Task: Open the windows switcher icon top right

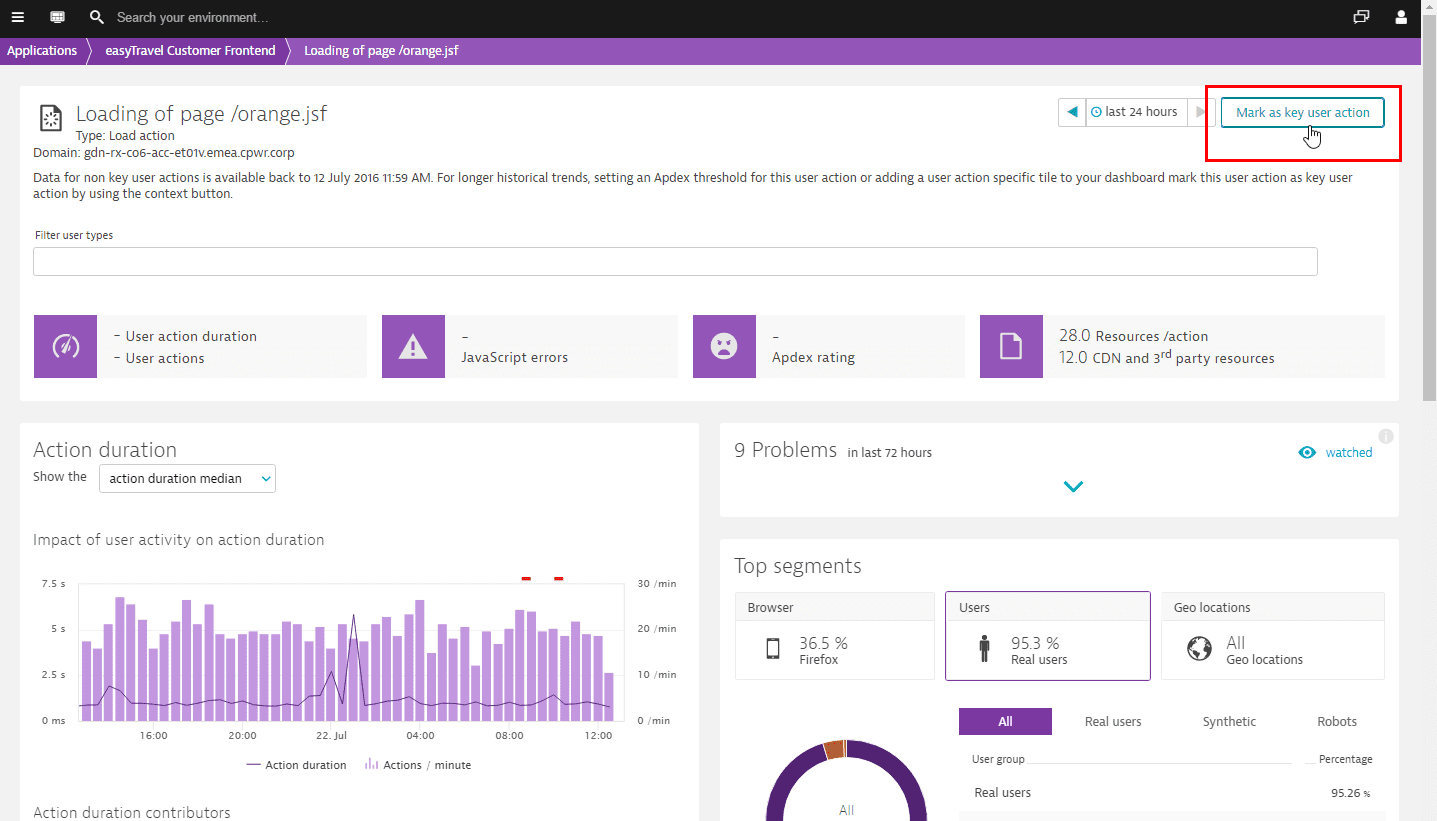Action: [x=1361, y=17]
